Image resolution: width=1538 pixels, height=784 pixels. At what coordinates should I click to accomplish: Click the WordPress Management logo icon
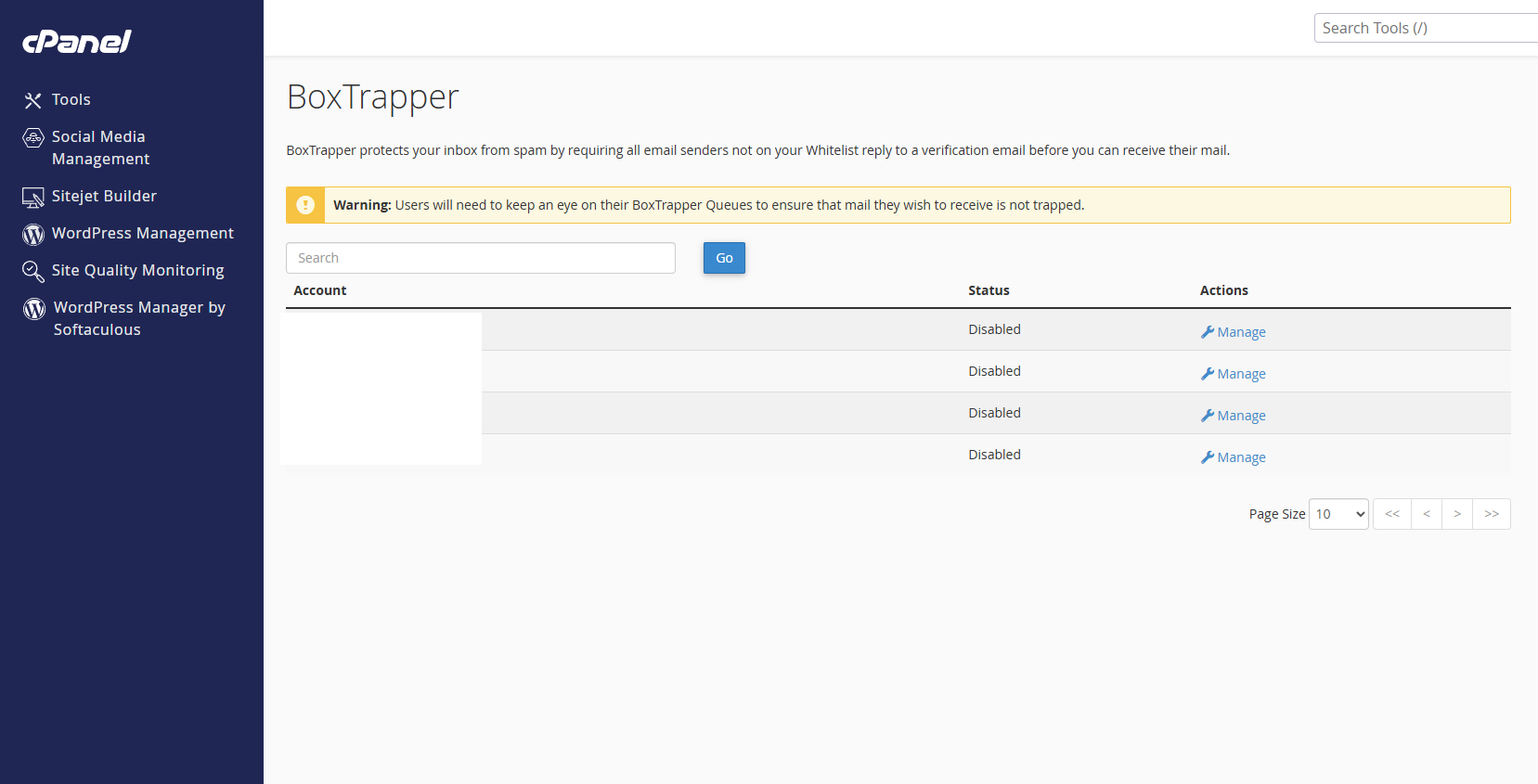click(33, 235)
